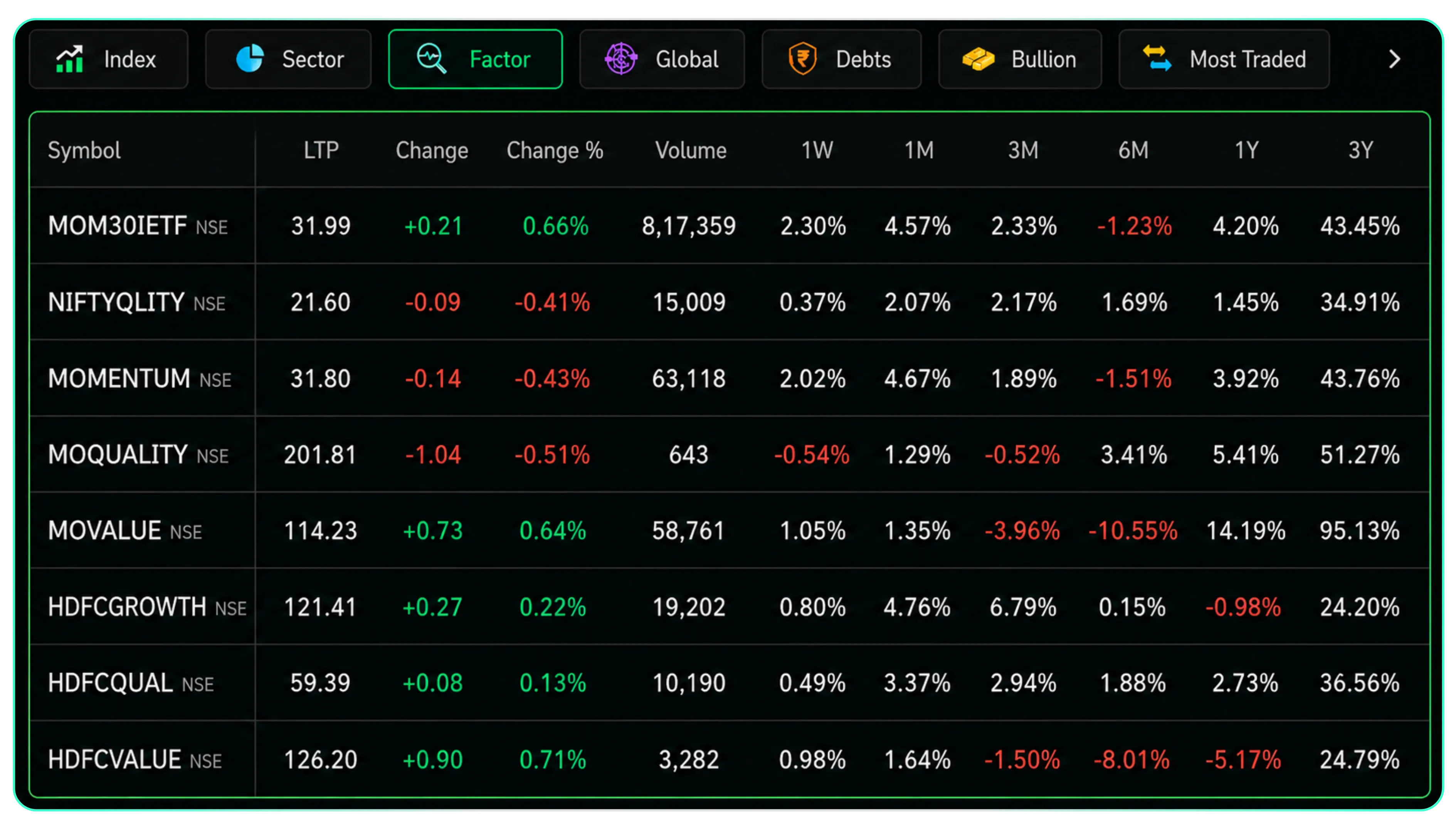Click NIFTYQLITY volume 15,009
The image size is (1456, 819).
pos(689,303)
